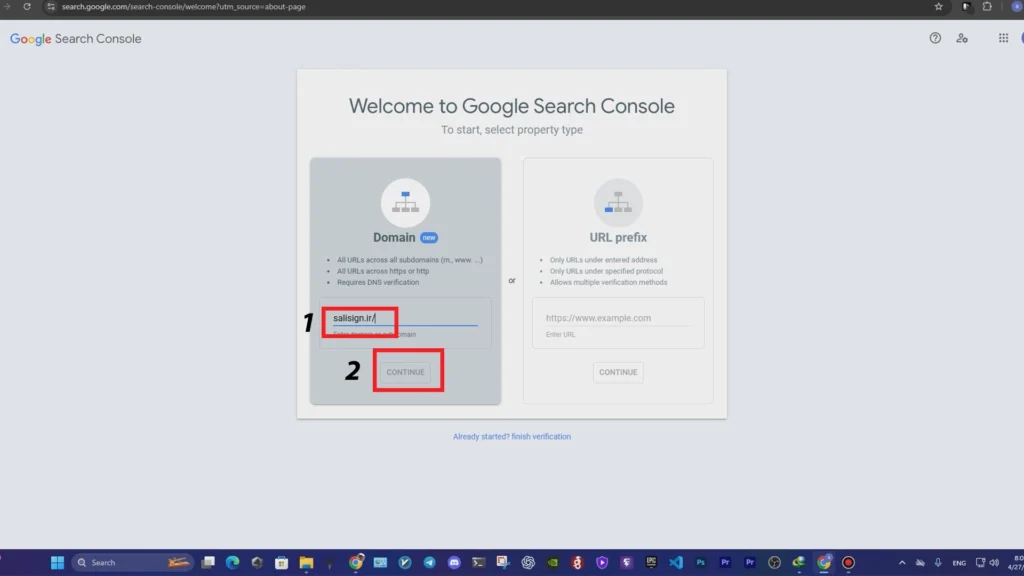Switch the ENG input language indicator
Image resolution: width=1024 pixels, height=576 pixels.
pyautogui.click(x=959, y=563)
